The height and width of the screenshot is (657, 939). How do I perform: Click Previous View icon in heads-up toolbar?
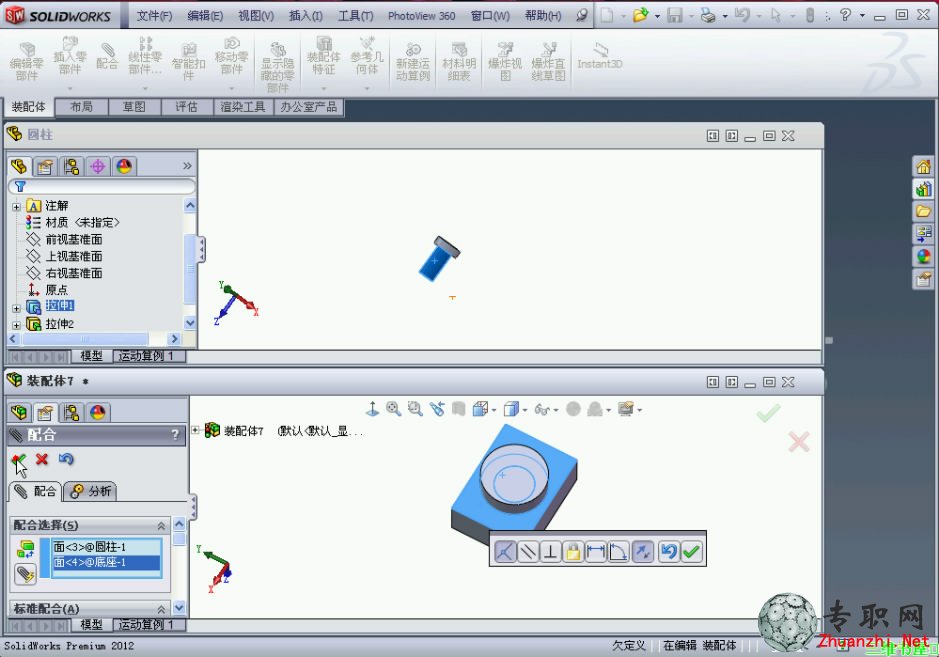coord(437,408)
